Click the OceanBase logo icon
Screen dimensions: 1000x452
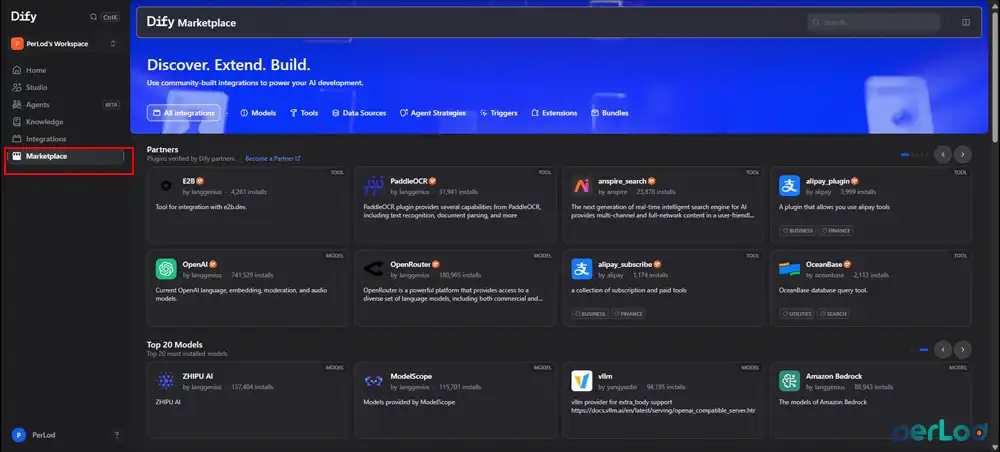click(790, 269)
